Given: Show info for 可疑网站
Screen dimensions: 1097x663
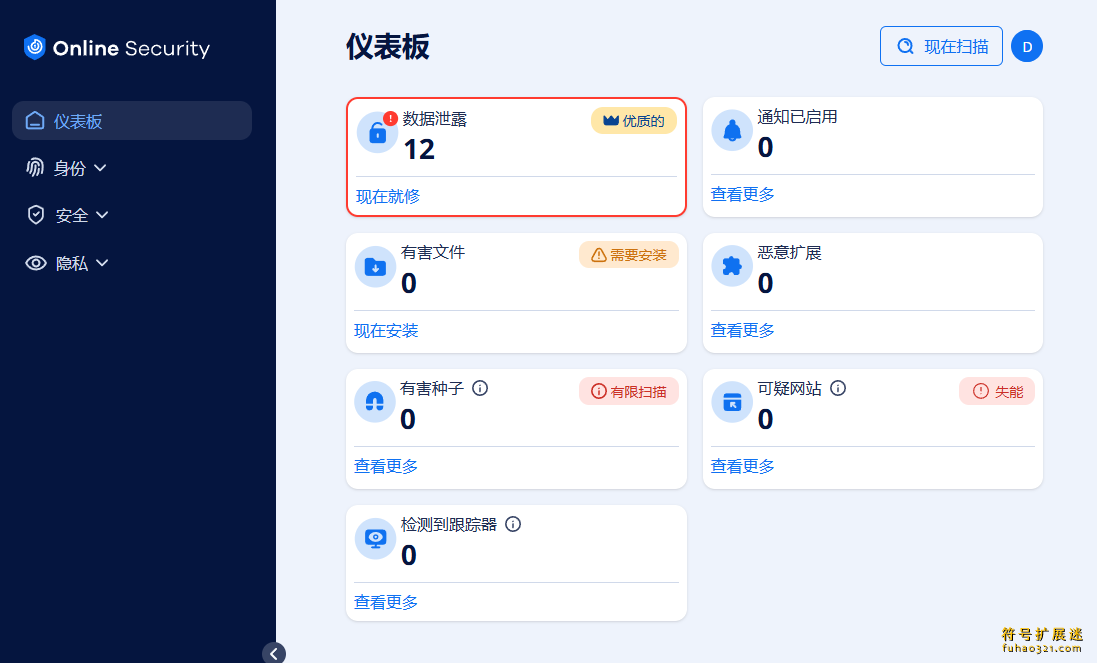Looking at the screenshot, I should point(838,388).
